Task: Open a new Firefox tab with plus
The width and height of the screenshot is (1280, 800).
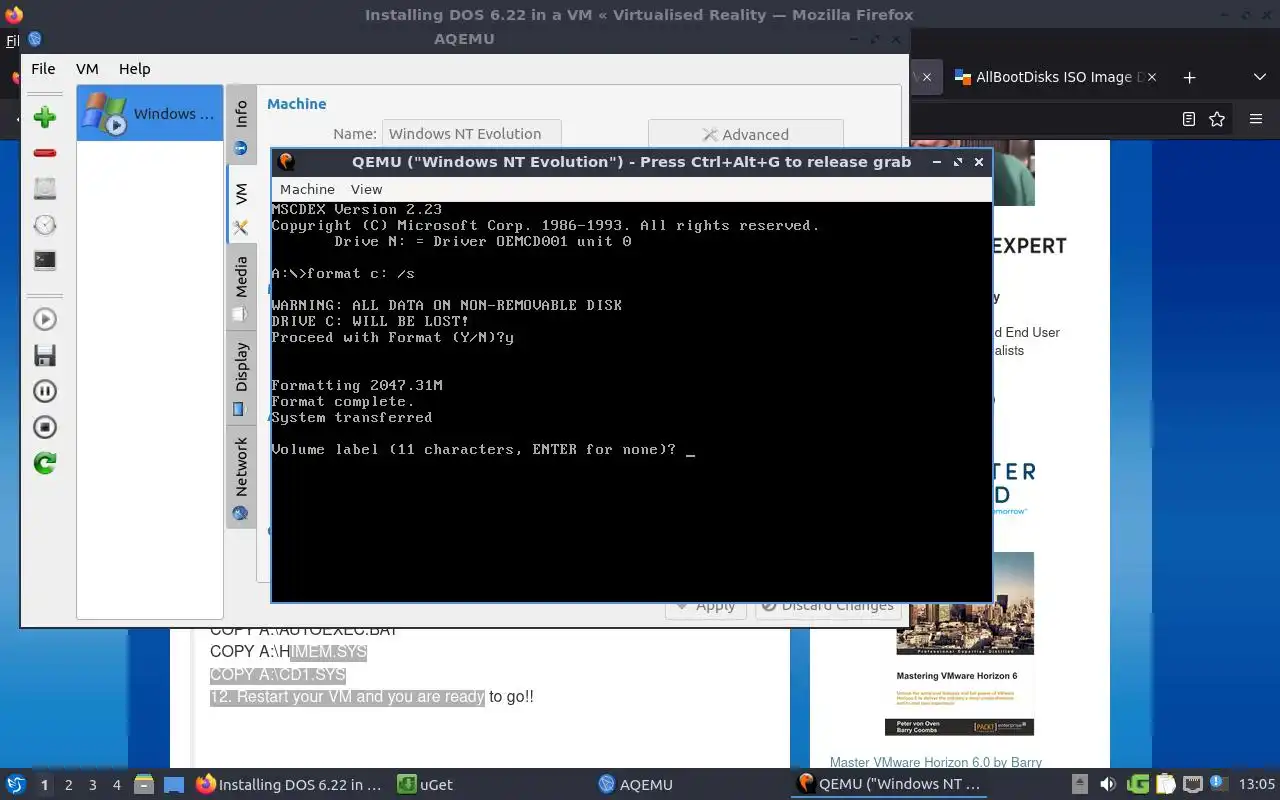Action: tap(1189, 77)
